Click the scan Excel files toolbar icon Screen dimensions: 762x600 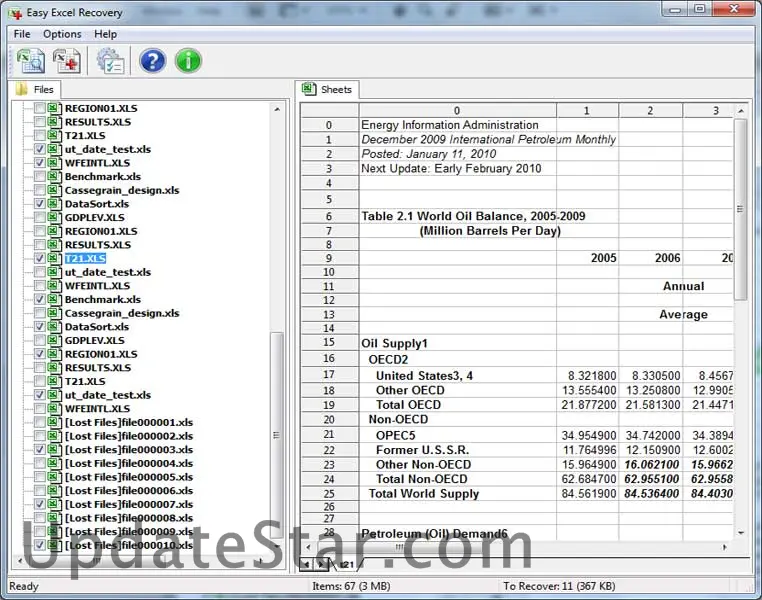pyautogui.click(x=31, y=61)
